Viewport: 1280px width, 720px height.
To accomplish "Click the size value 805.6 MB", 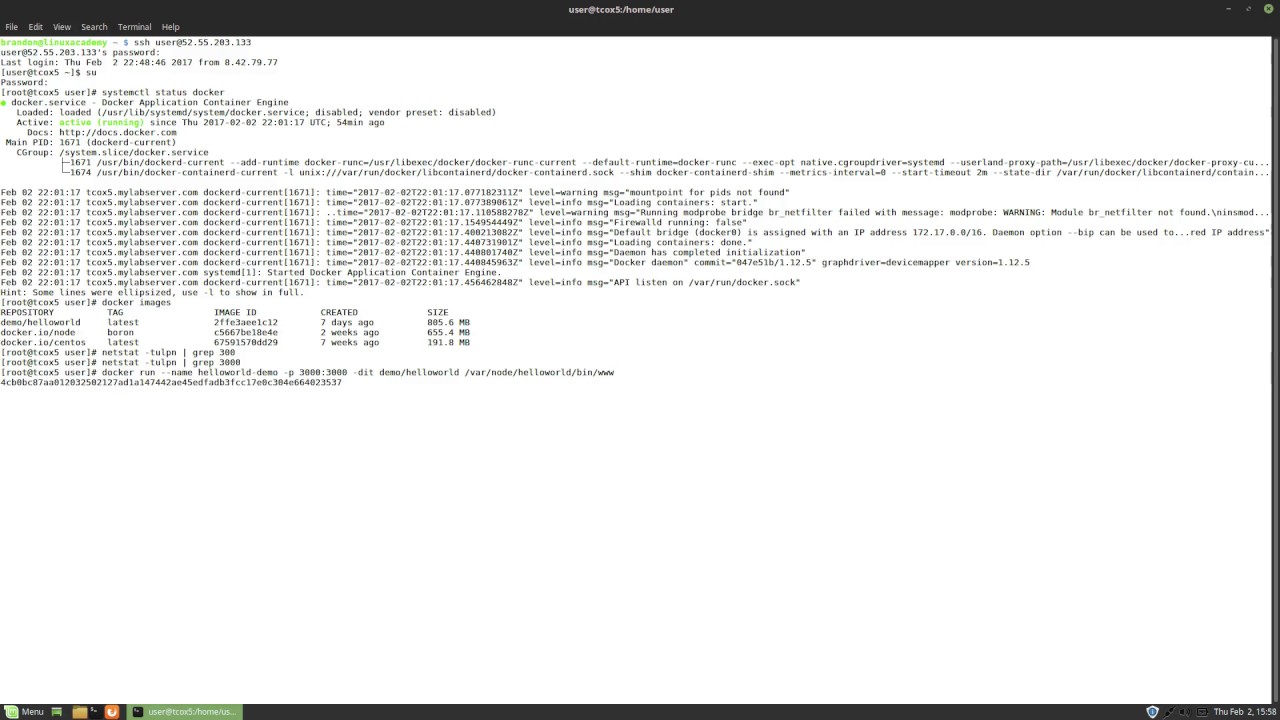I will coord(448,322).
